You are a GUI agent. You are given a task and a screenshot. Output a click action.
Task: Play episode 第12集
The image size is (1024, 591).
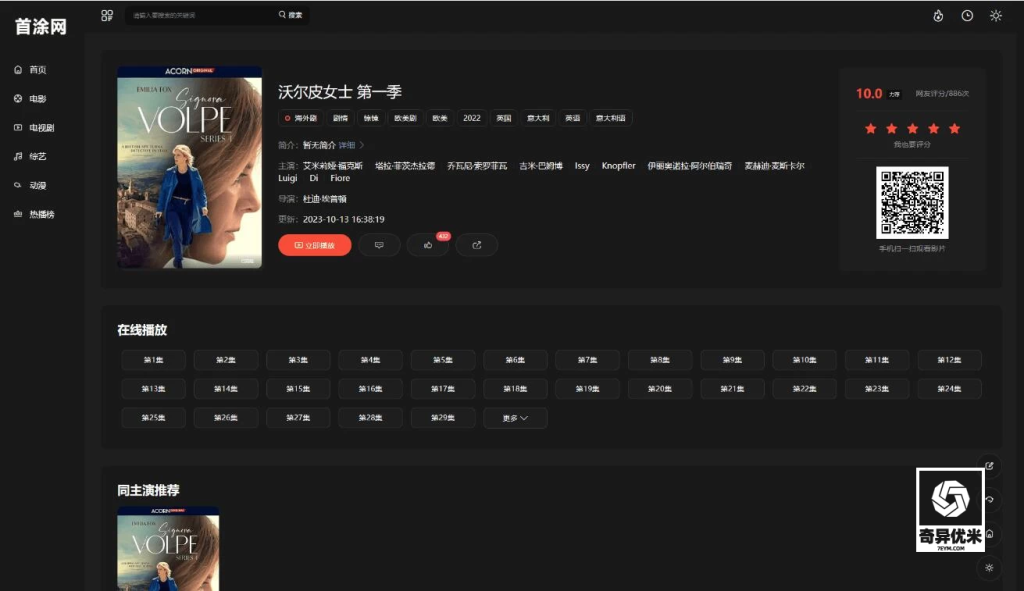(949, 360)
